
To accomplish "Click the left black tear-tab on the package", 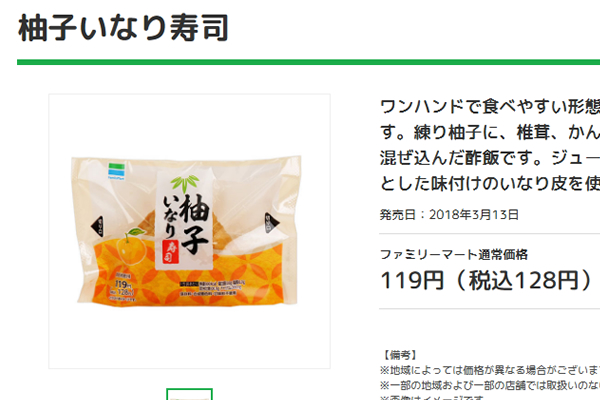I will pyautogui.click(x=97, y=226).
